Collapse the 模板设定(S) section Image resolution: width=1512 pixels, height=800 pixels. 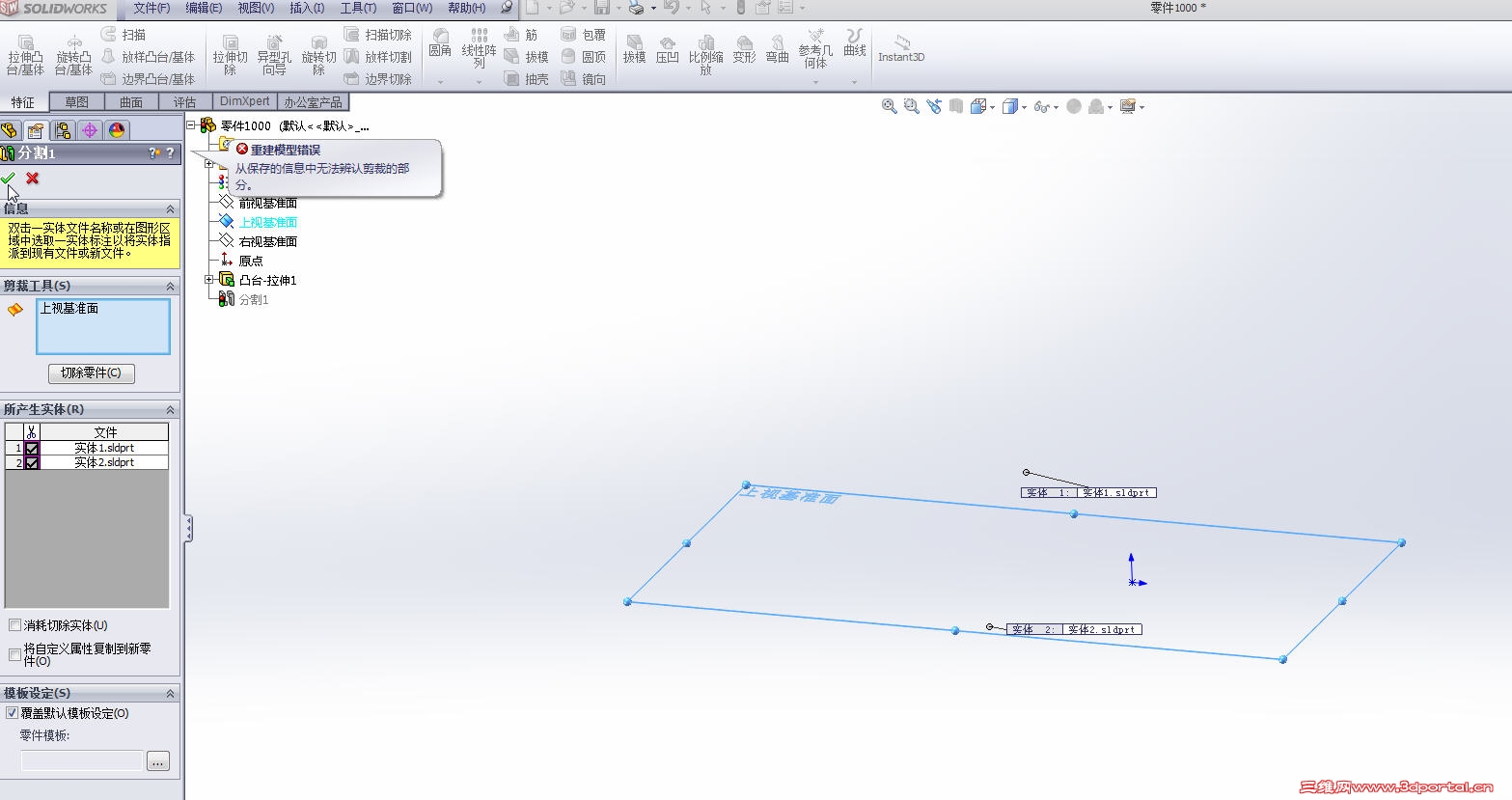(x=171, y=693)
